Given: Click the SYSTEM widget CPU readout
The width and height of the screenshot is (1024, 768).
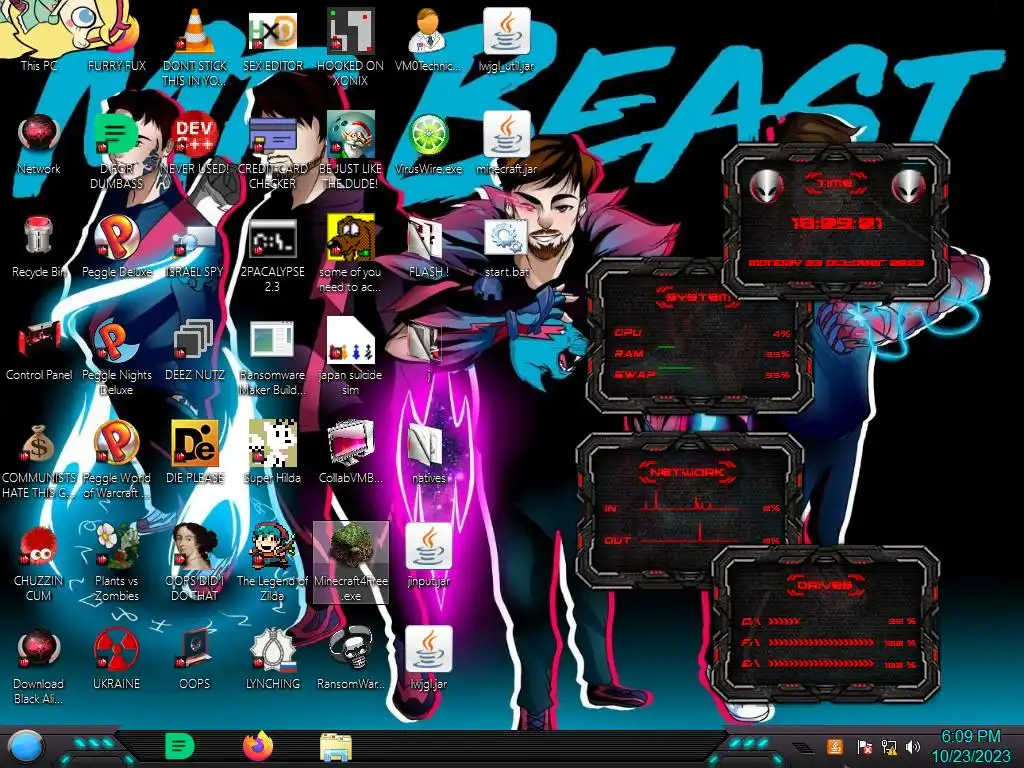Looking at the screenshot, I should [701, 333].
